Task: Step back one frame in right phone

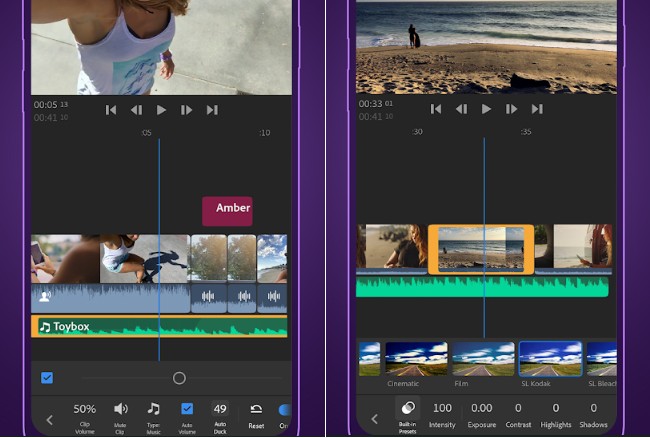Action: [461, 109]
